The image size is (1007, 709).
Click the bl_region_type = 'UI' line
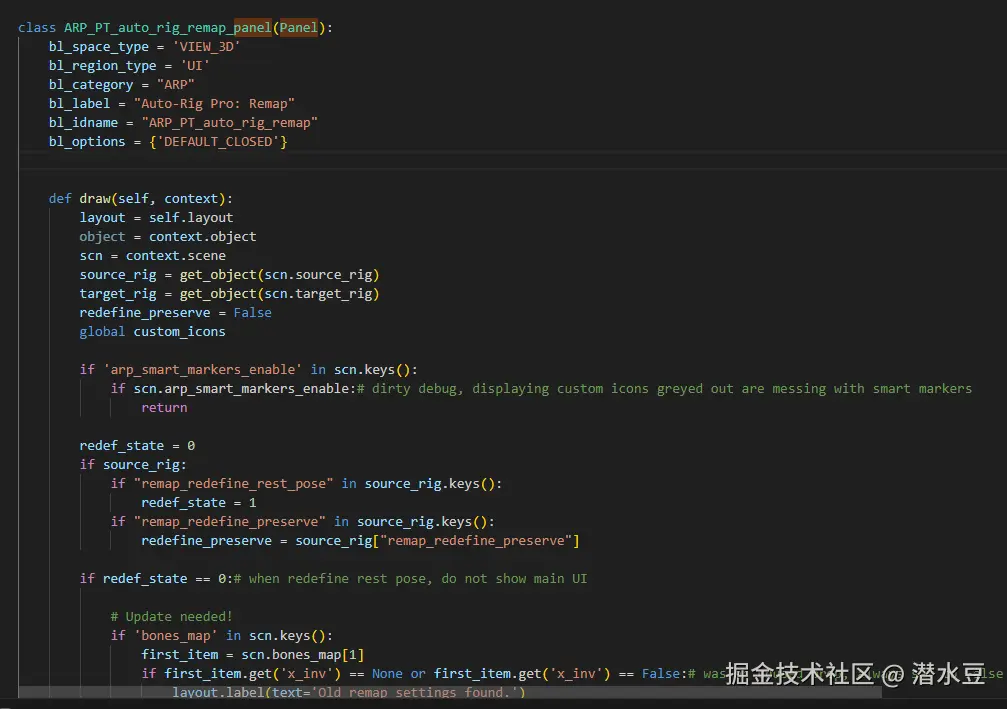click(129, 66)
